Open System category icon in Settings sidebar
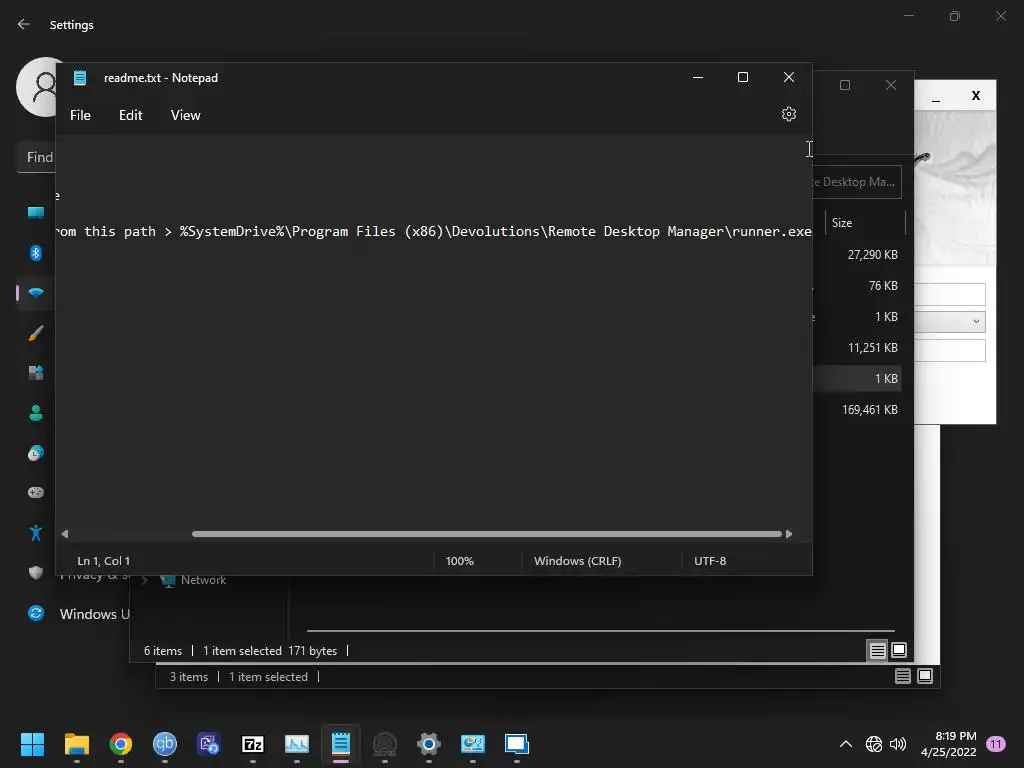1024x768 pixels. [36, 212]
